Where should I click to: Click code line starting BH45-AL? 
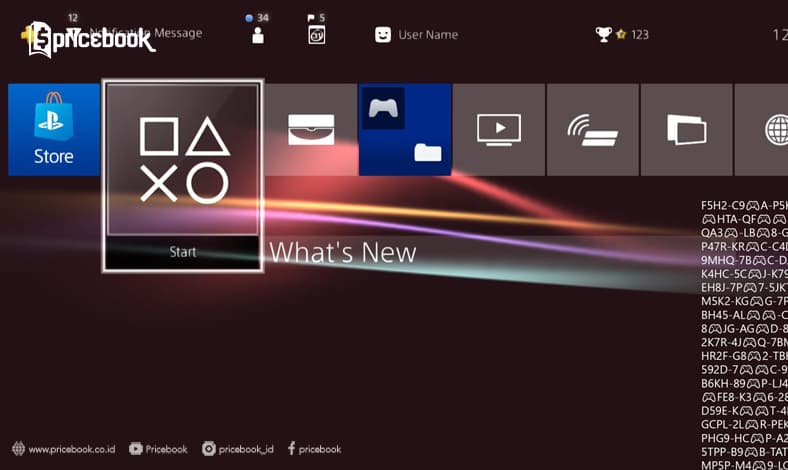[744, 315]
